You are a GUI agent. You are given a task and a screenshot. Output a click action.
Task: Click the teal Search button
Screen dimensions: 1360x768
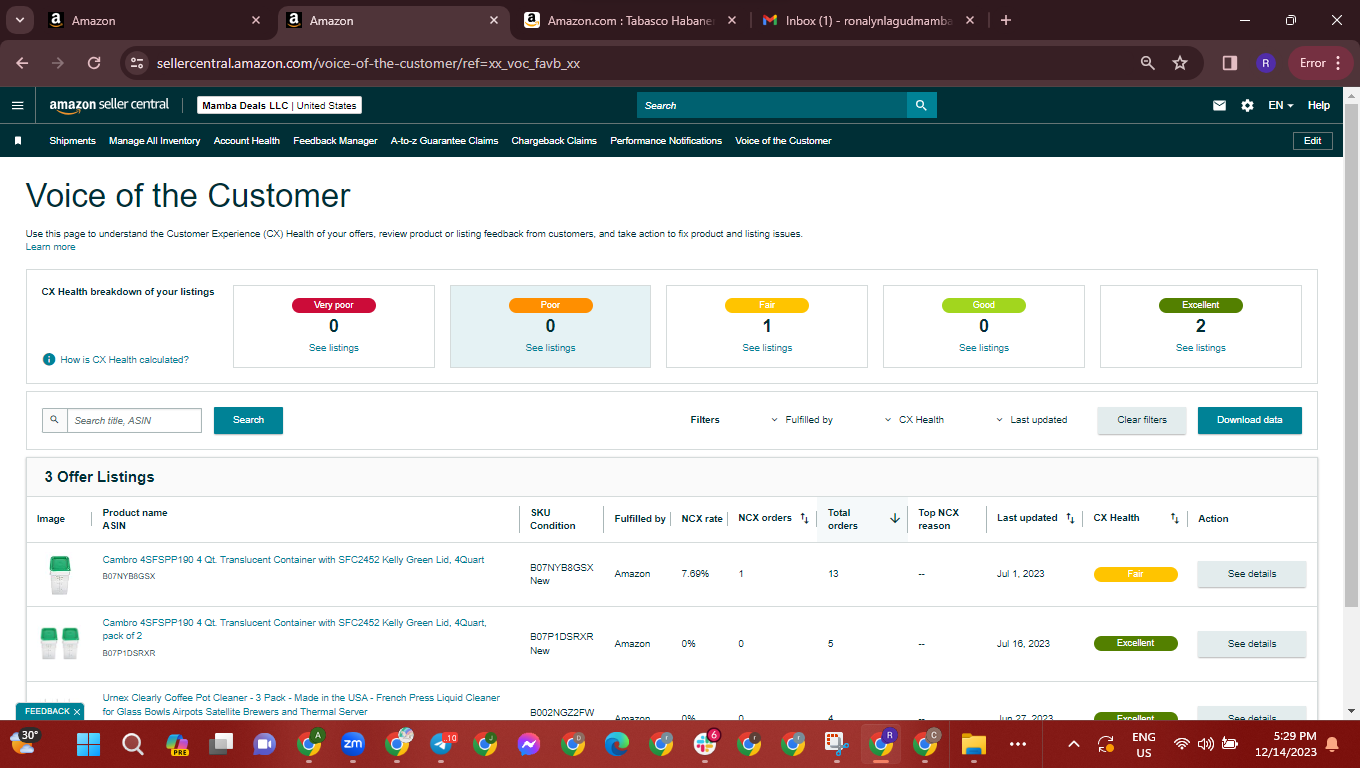click(248, 420)
